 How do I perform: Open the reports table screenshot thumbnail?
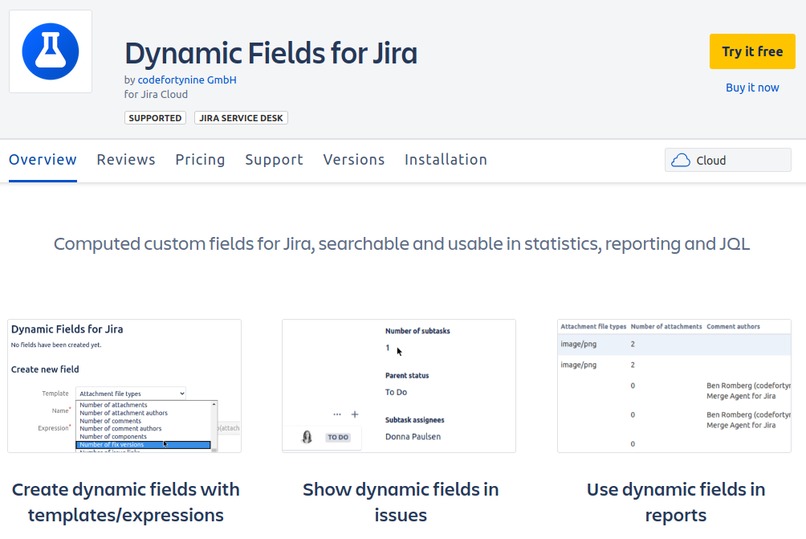(674, 386)
